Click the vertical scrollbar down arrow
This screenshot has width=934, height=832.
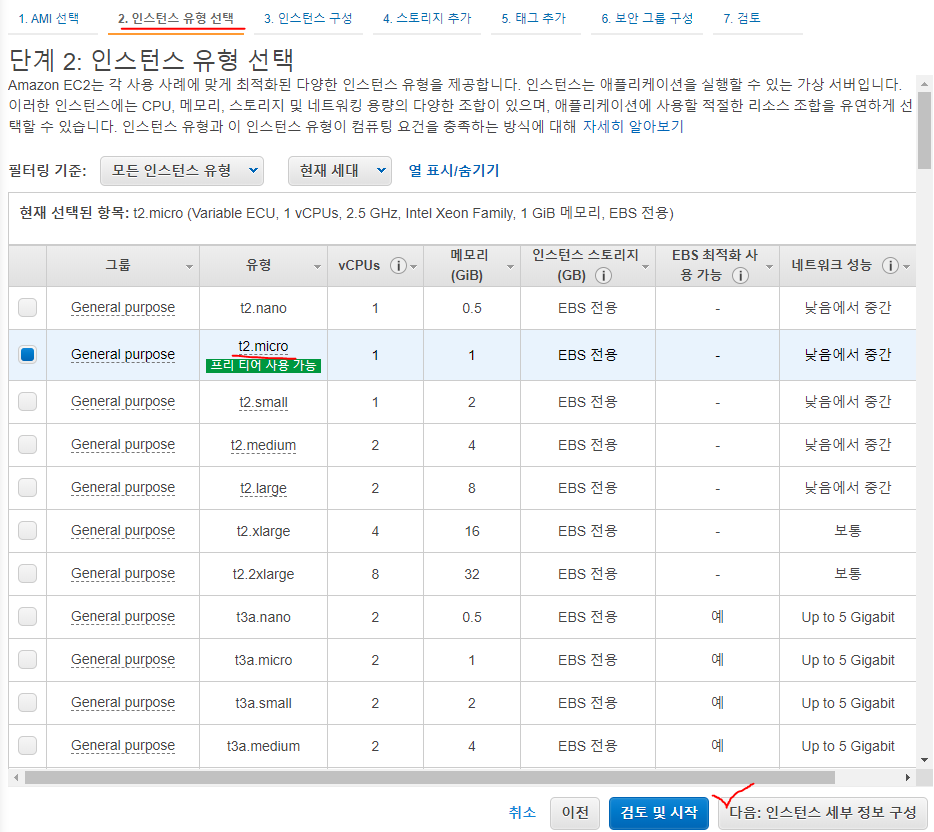924,760
